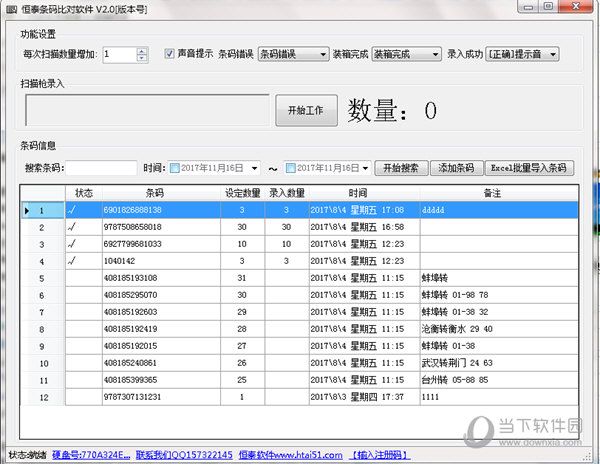The image size is (600, 464).
Task: Click barcode 6901826888138 cell
Action: click(161, 210)
